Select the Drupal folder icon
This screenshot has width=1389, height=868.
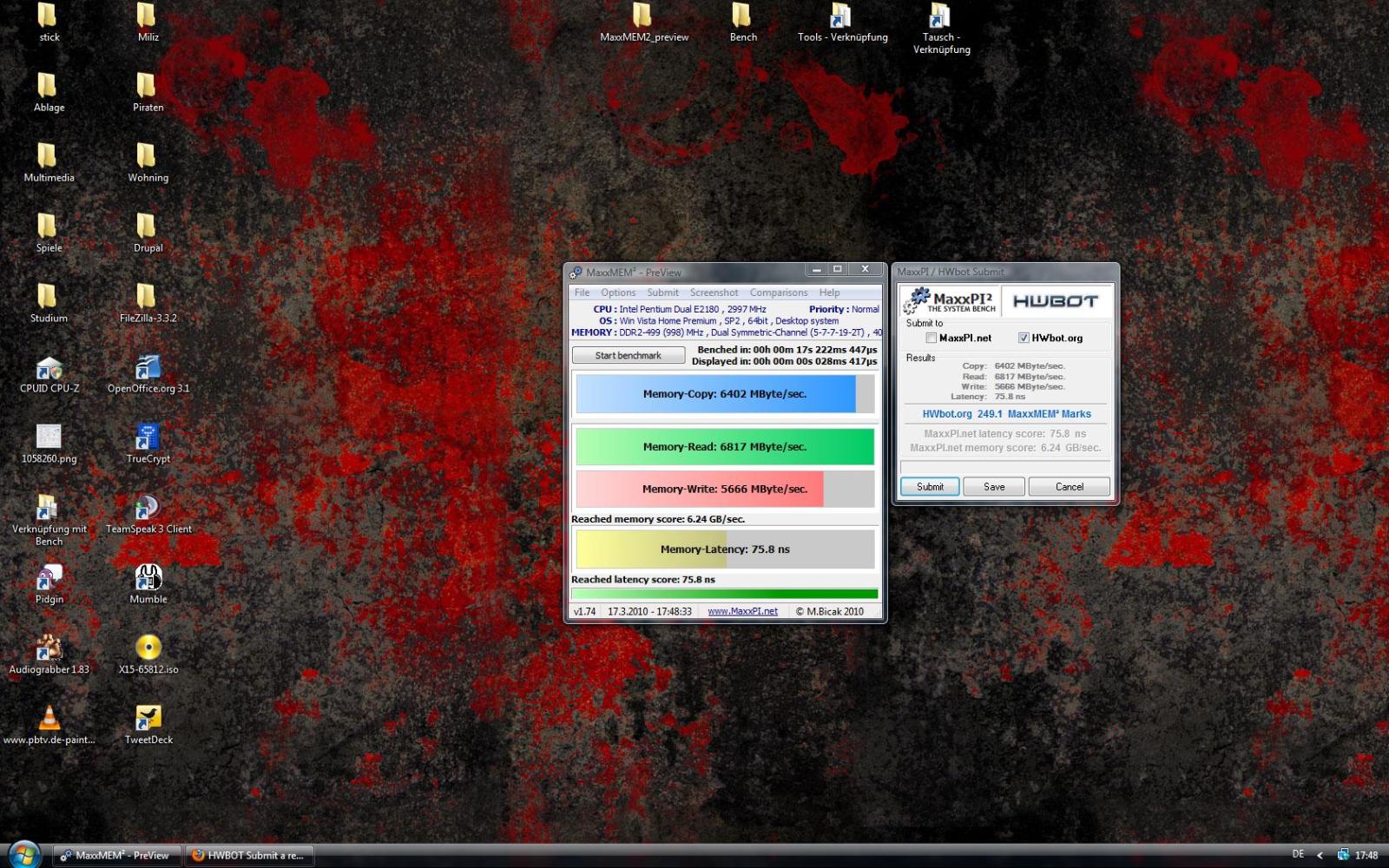point(148,233)
